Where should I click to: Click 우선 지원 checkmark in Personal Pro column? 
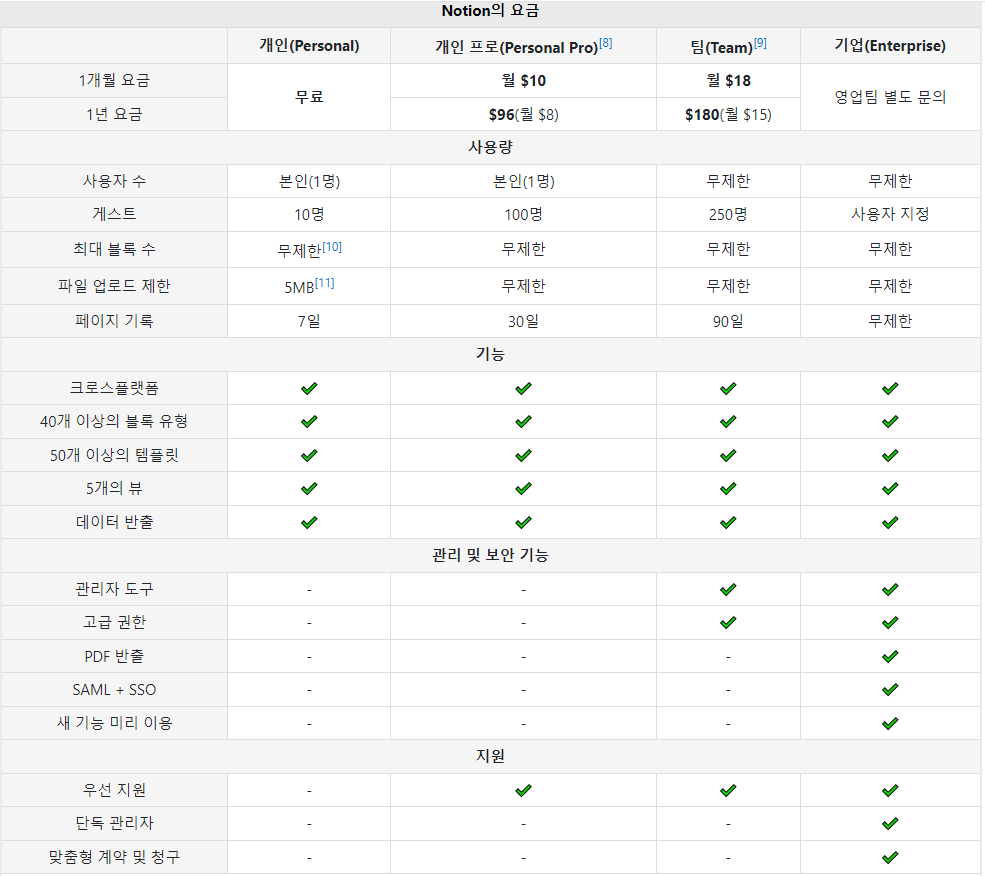[x=523, y=790]
